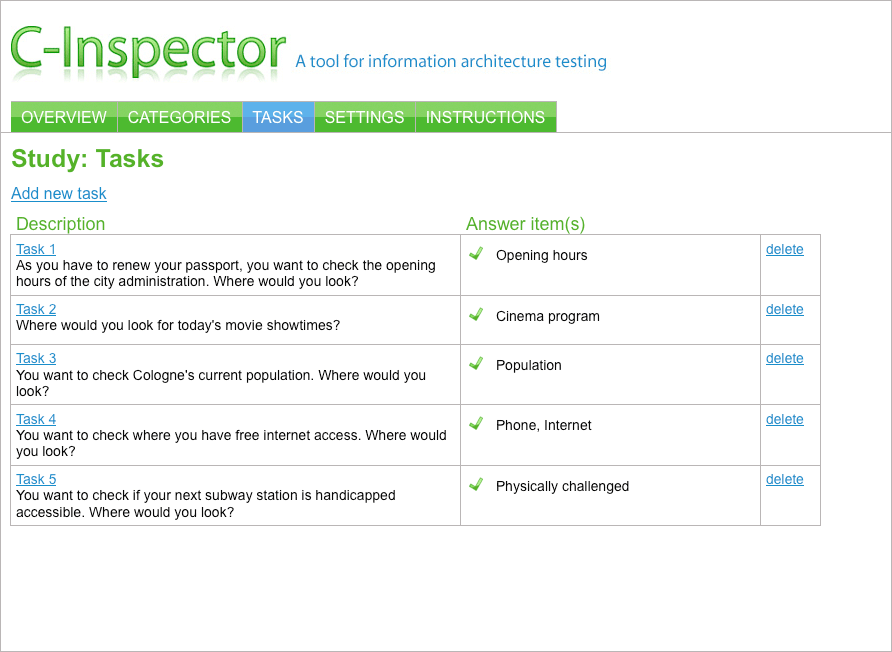Open the "Add new task" link

(x=58, y=193)
